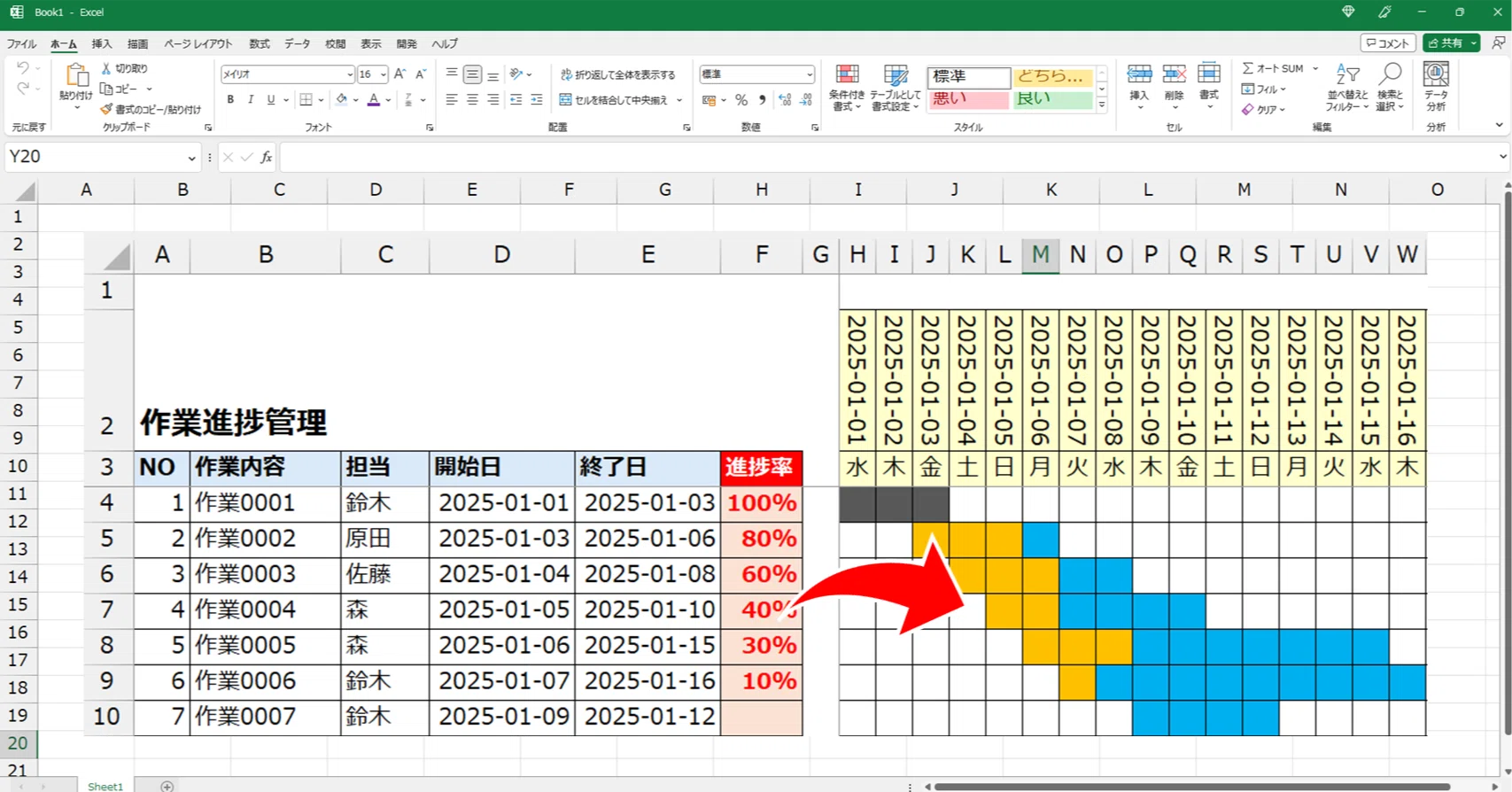Switch to the 挿入 (Insert) ribbon tab
1512x792 pixels.
102,43
